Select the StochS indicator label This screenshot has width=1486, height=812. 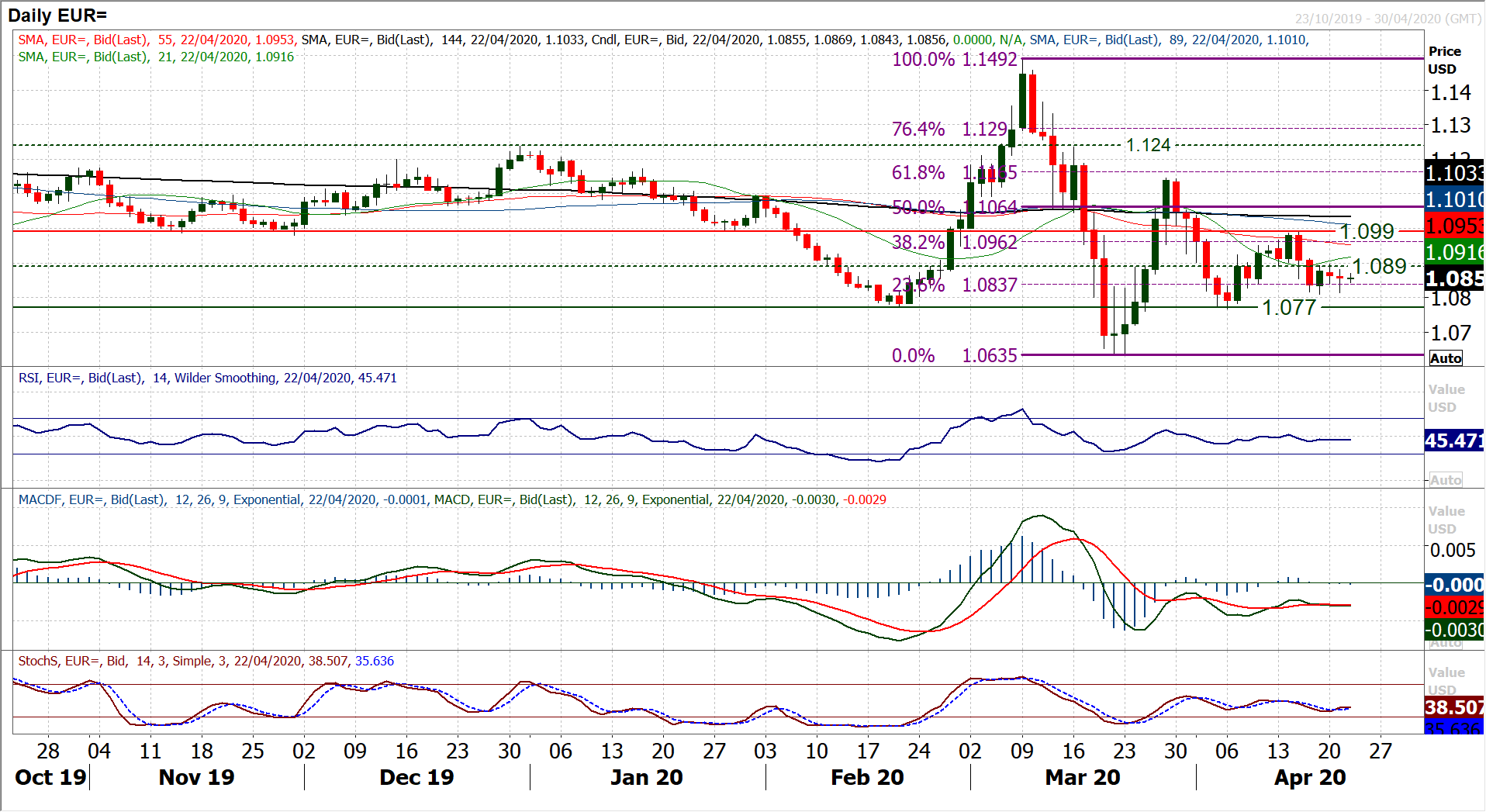206,661
